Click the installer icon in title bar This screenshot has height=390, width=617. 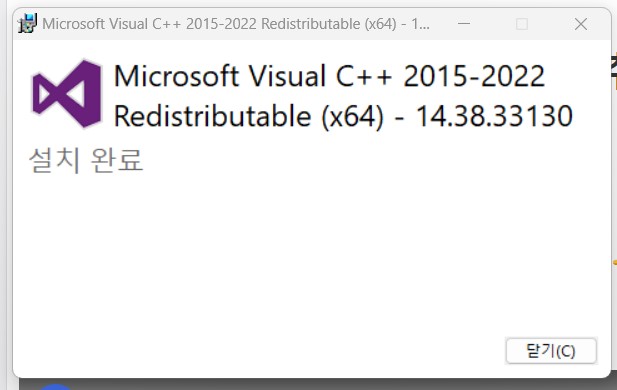(28, 23)
